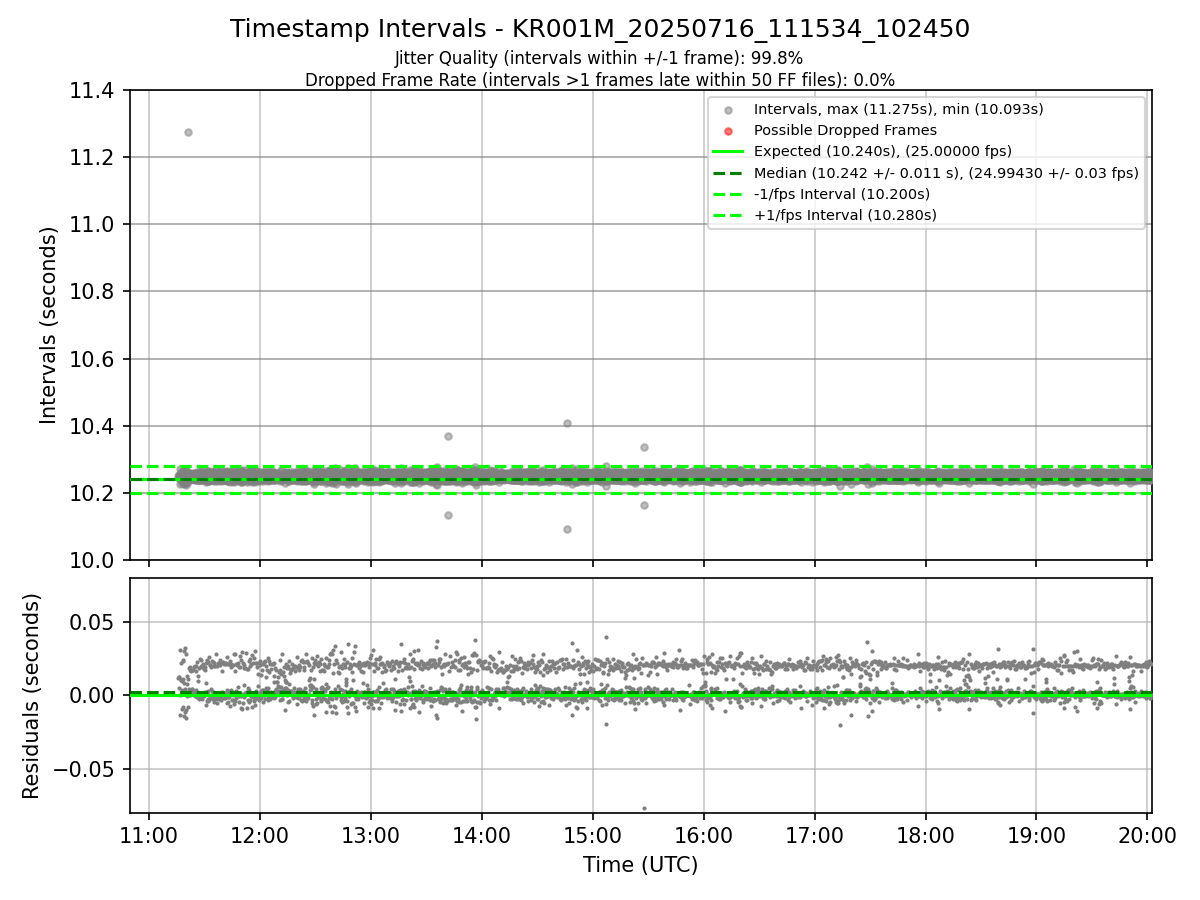Select the legend entry starting 'Median (10.242'
Viewport: 1200px width, 900px height.
click(946, 173)
